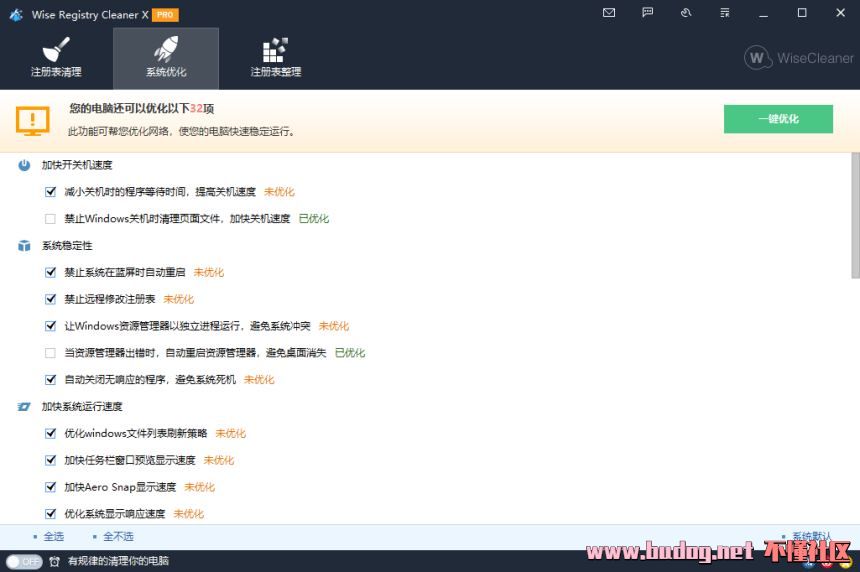Uncheck 优化windows文件列表刷新策略 option

[50, 433]
